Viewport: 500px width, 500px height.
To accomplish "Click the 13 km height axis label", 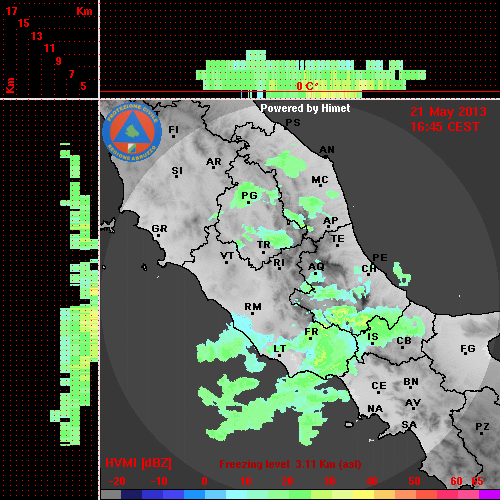I will point(37,36).
